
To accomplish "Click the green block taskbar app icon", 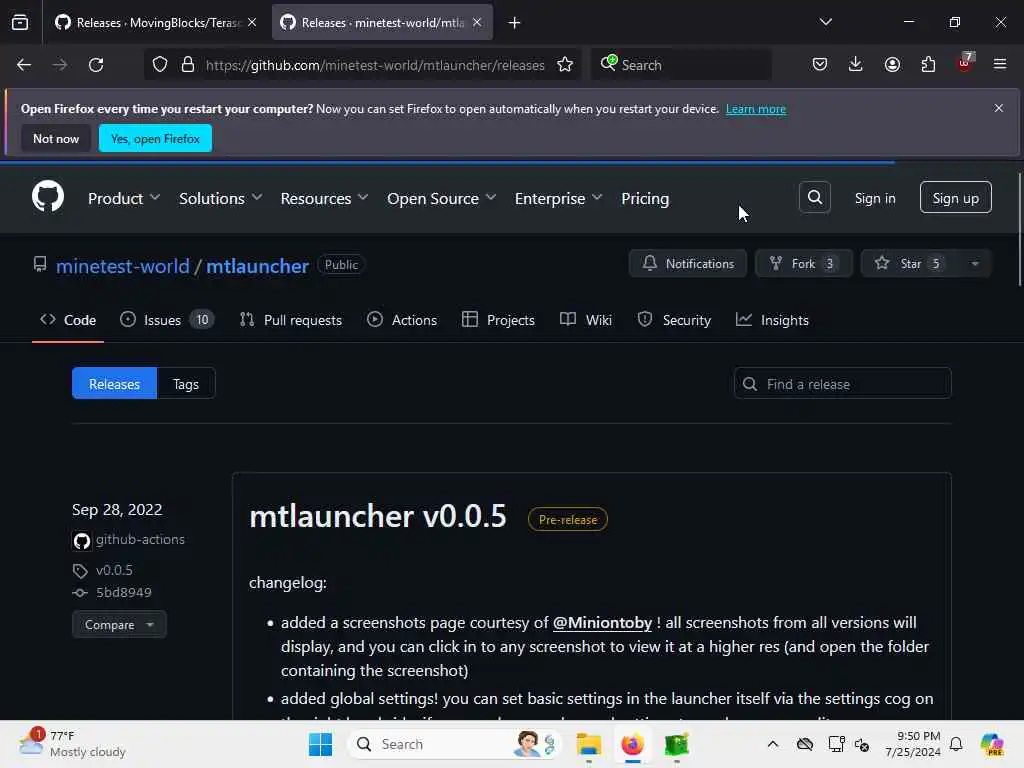I will (677, 744).
